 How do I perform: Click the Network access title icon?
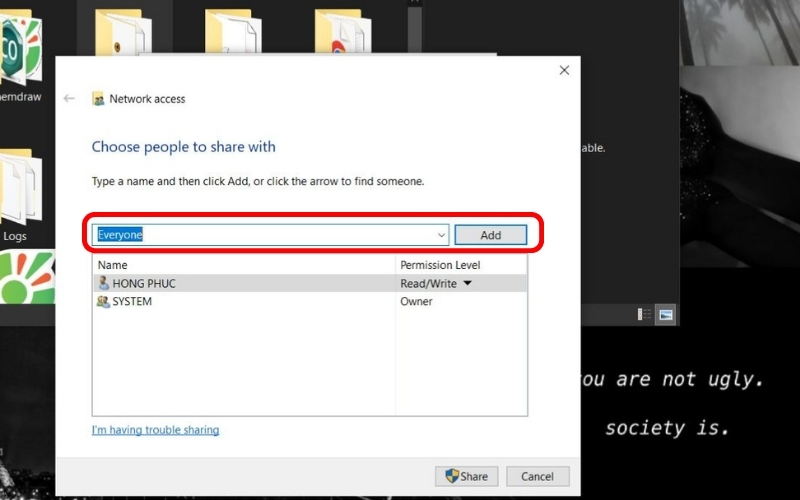(98, 99)
